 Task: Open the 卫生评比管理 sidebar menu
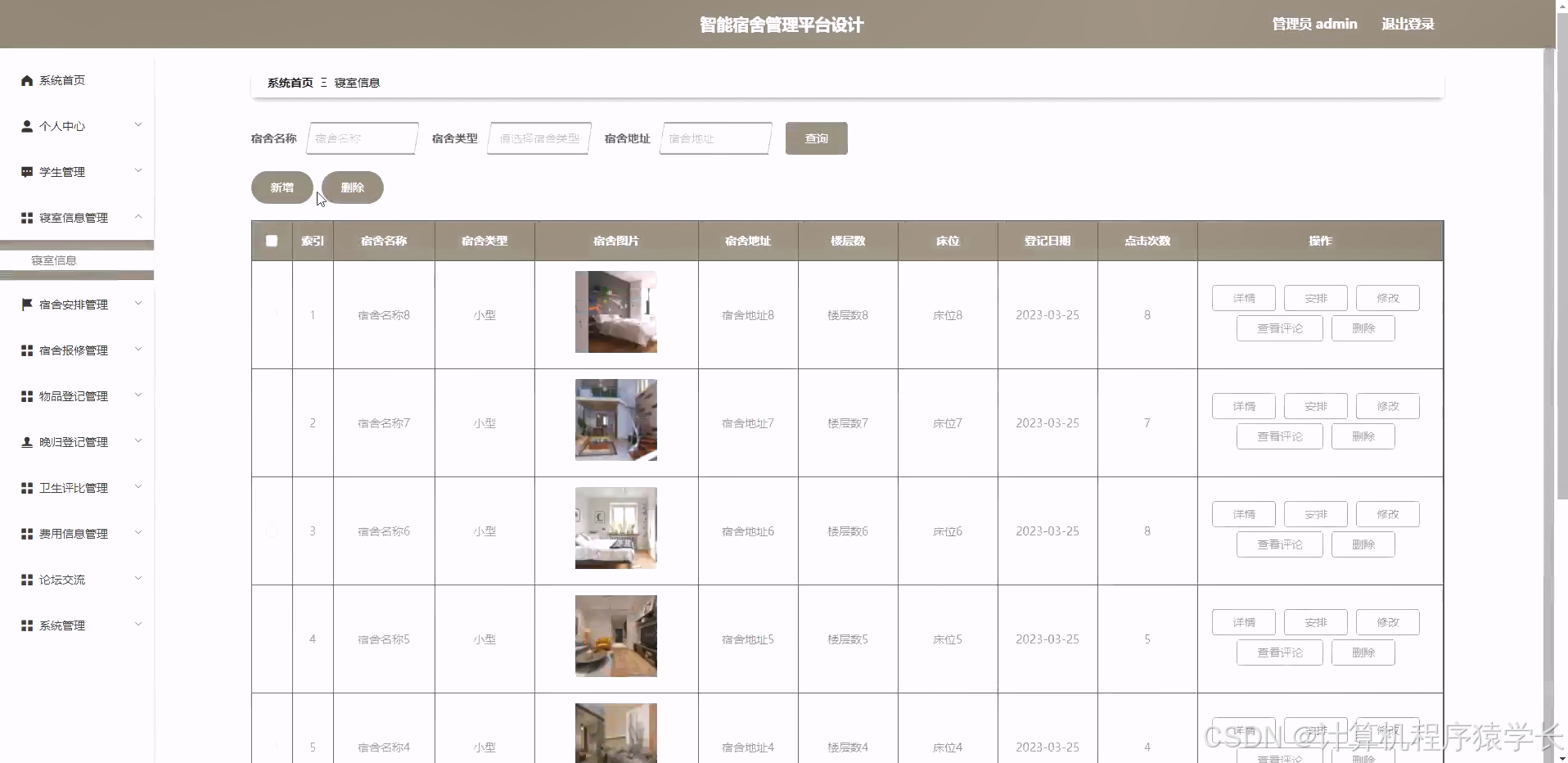click(x=77, y=488)
